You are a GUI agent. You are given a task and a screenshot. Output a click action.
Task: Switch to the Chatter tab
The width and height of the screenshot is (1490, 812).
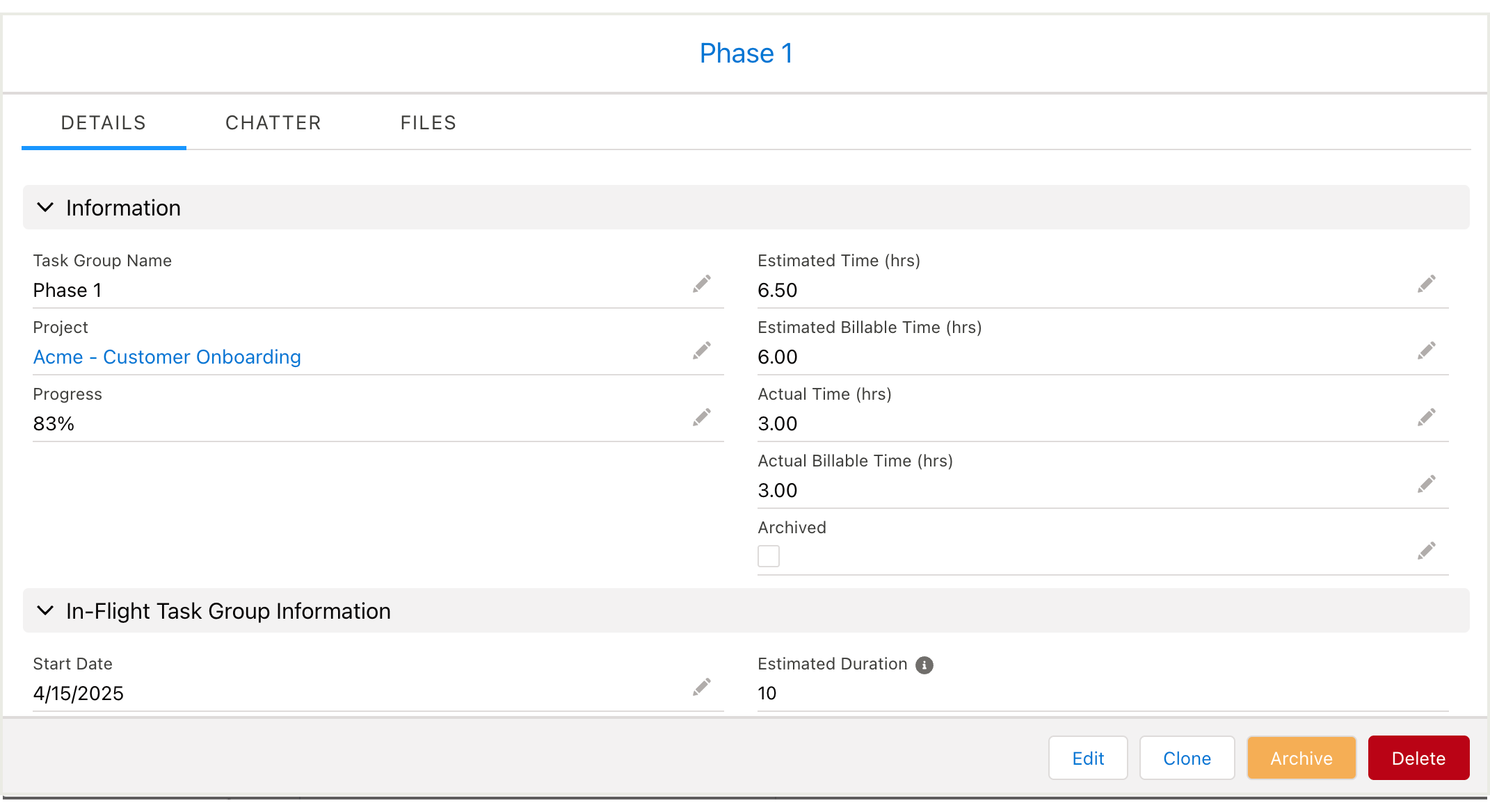pyautogui.click(x=273, y=123)
